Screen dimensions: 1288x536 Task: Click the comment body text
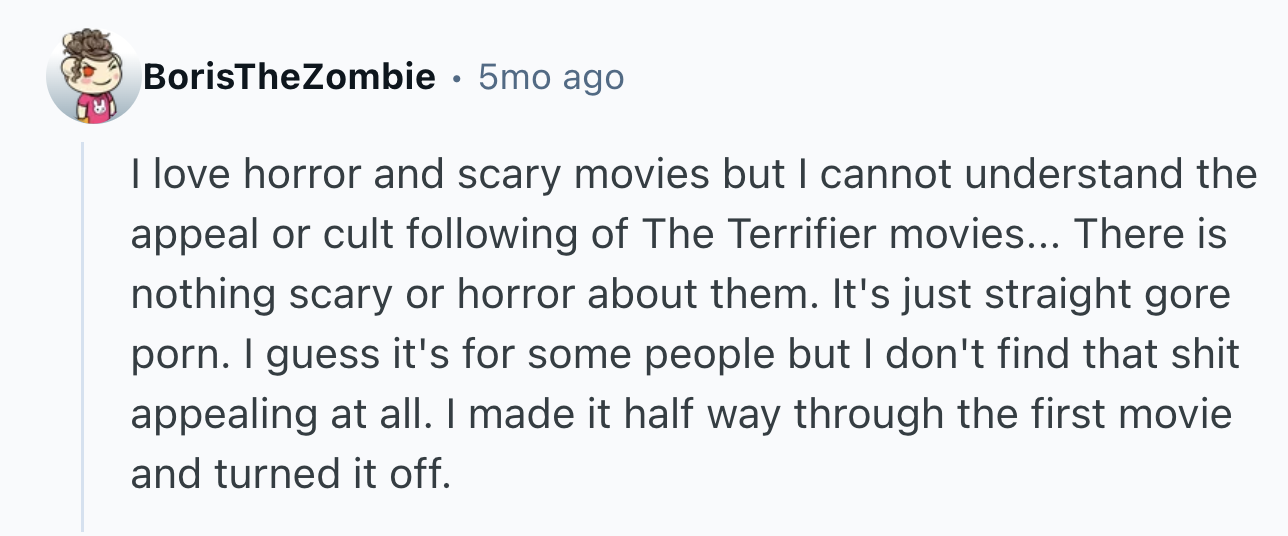click(693, 323)
